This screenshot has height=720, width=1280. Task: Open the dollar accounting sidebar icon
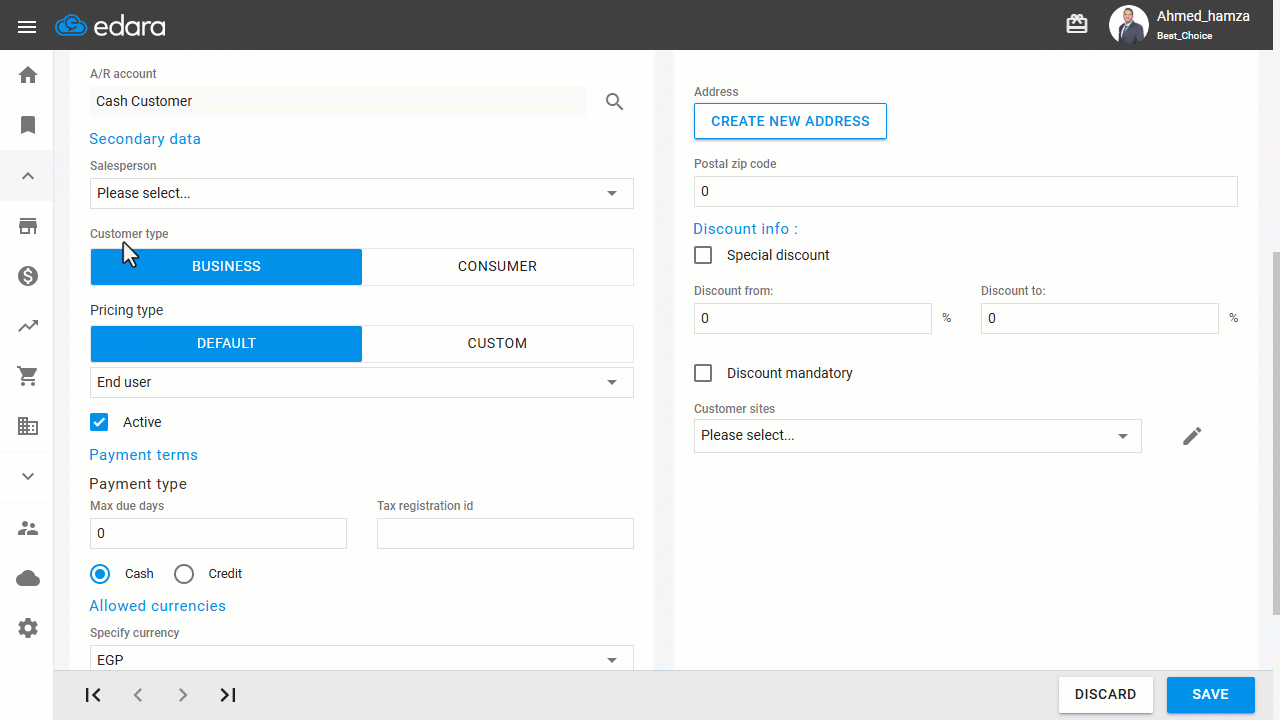pyautogui.click(x=28, y=276)
